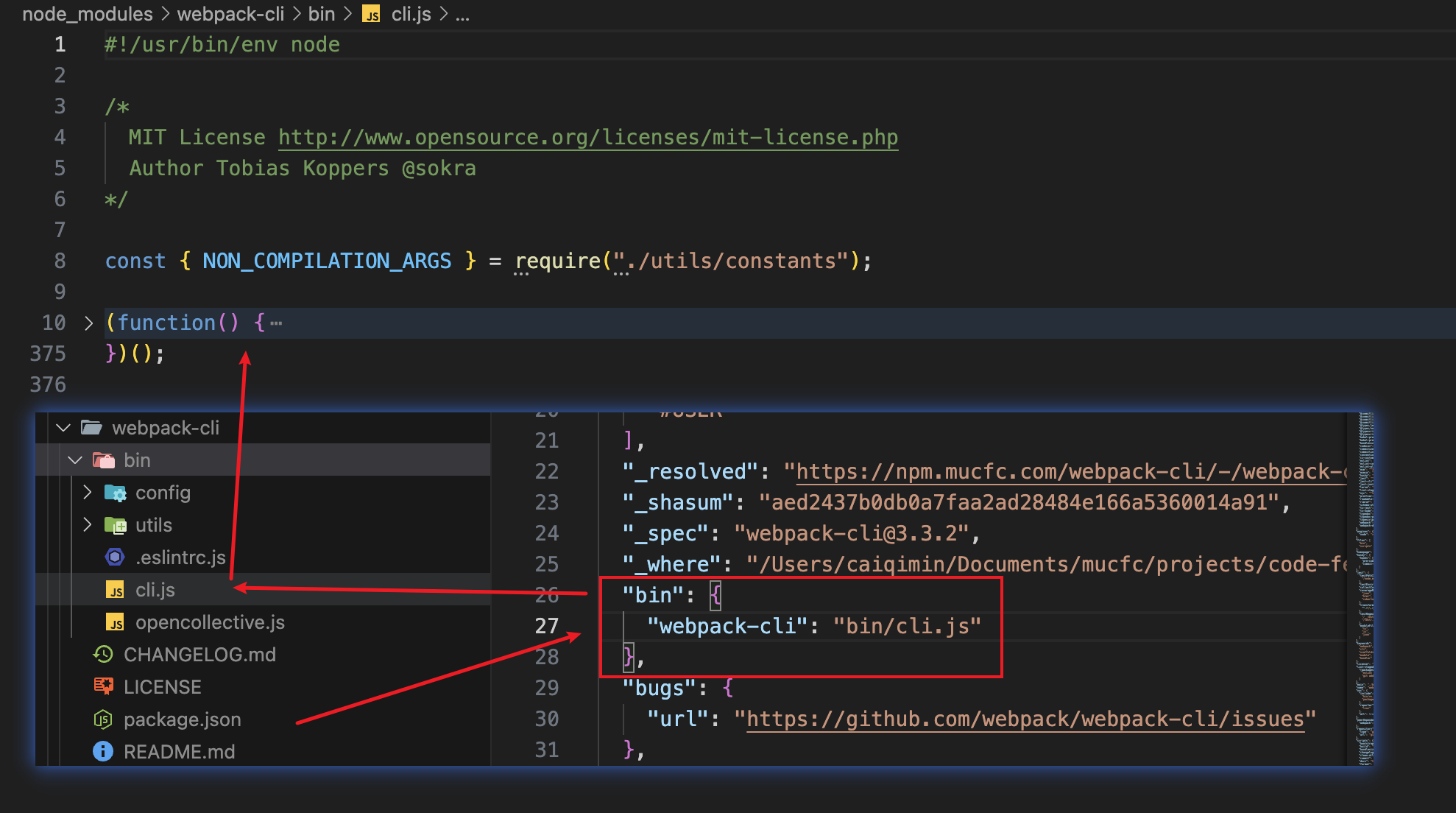Expand the utils folder chevron

pos(88,525)
